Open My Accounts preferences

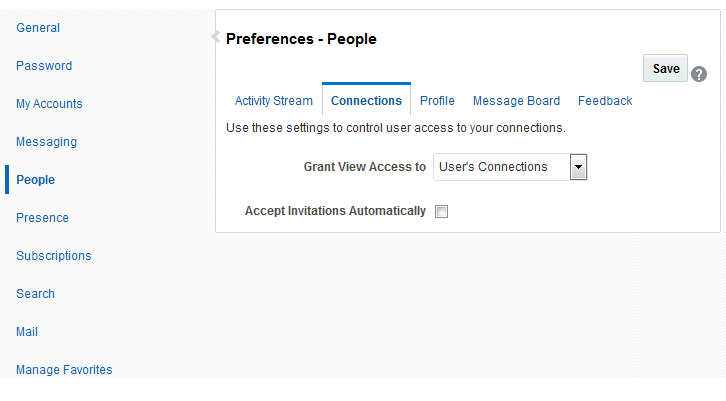pos(49,104)
